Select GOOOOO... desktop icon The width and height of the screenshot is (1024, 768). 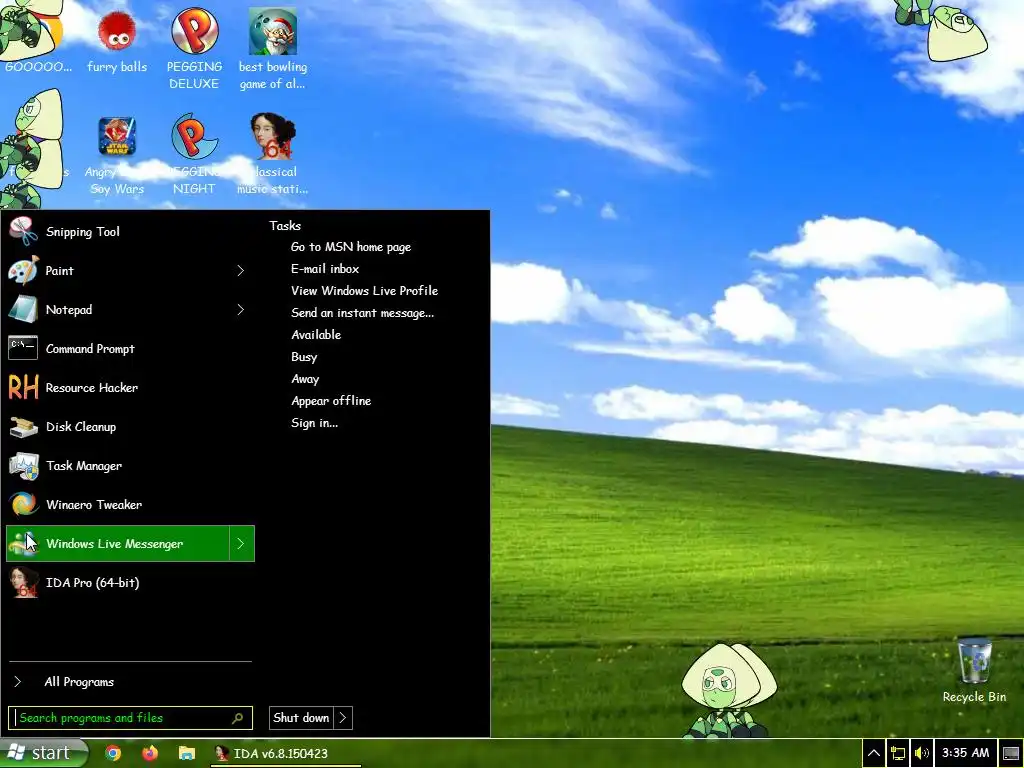(x=36, y=38)
